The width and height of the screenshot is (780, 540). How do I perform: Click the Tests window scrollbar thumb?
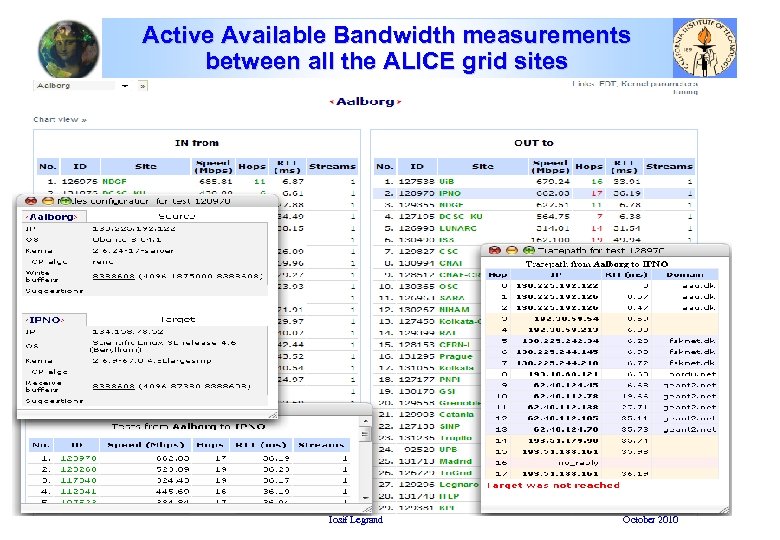pyautogui.click(x=365, y=435)
